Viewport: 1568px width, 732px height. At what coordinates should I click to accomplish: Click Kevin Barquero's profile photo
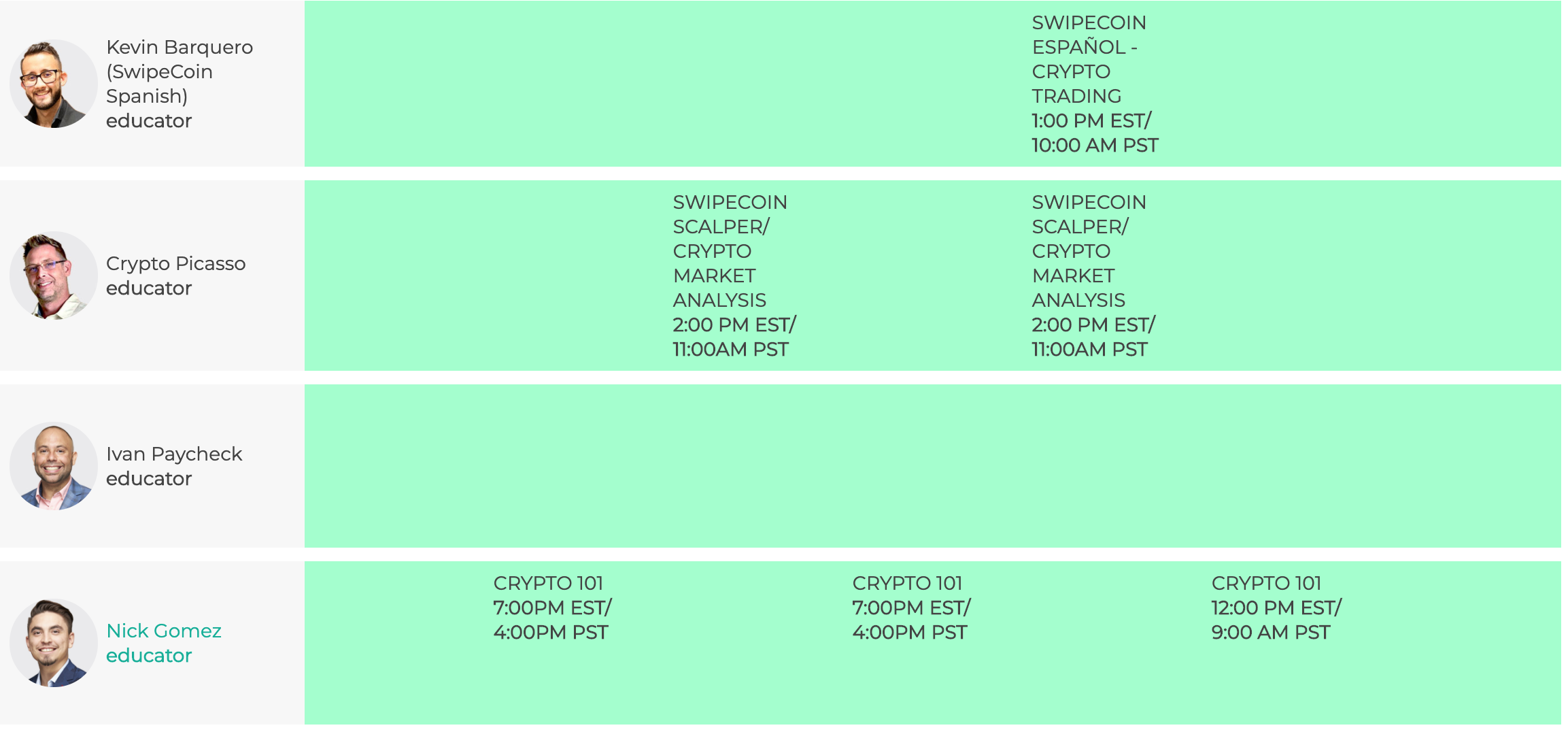pos(54,84)
